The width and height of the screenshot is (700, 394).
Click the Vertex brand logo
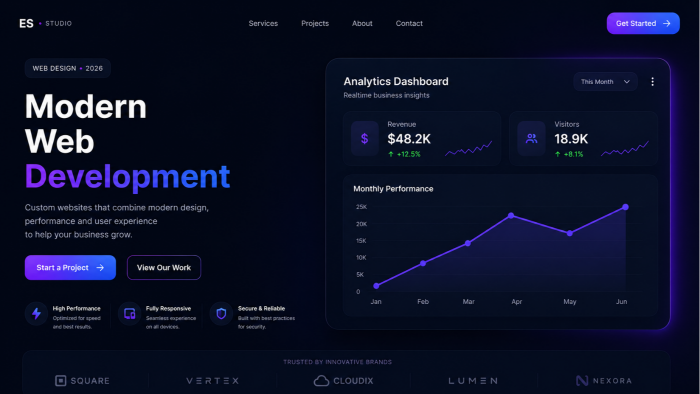pos(212,381)
